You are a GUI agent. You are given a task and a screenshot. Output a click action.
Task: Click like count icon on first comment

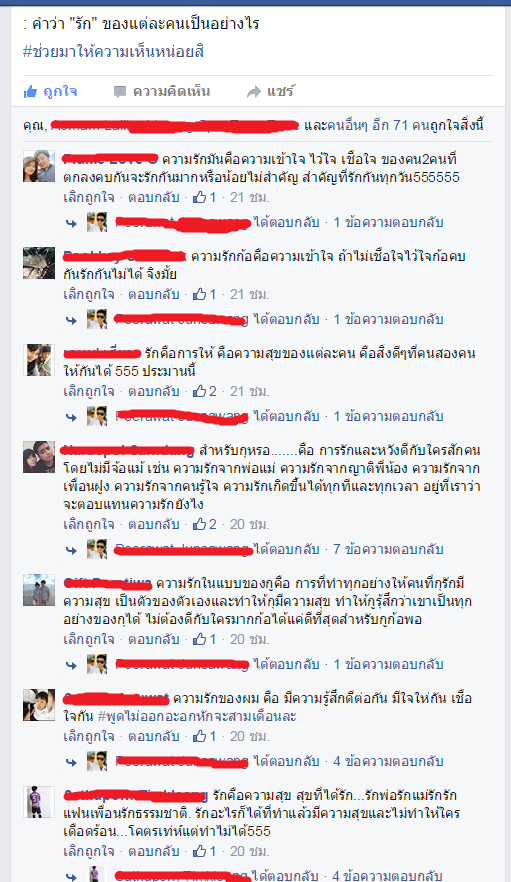tap(200, 197)
